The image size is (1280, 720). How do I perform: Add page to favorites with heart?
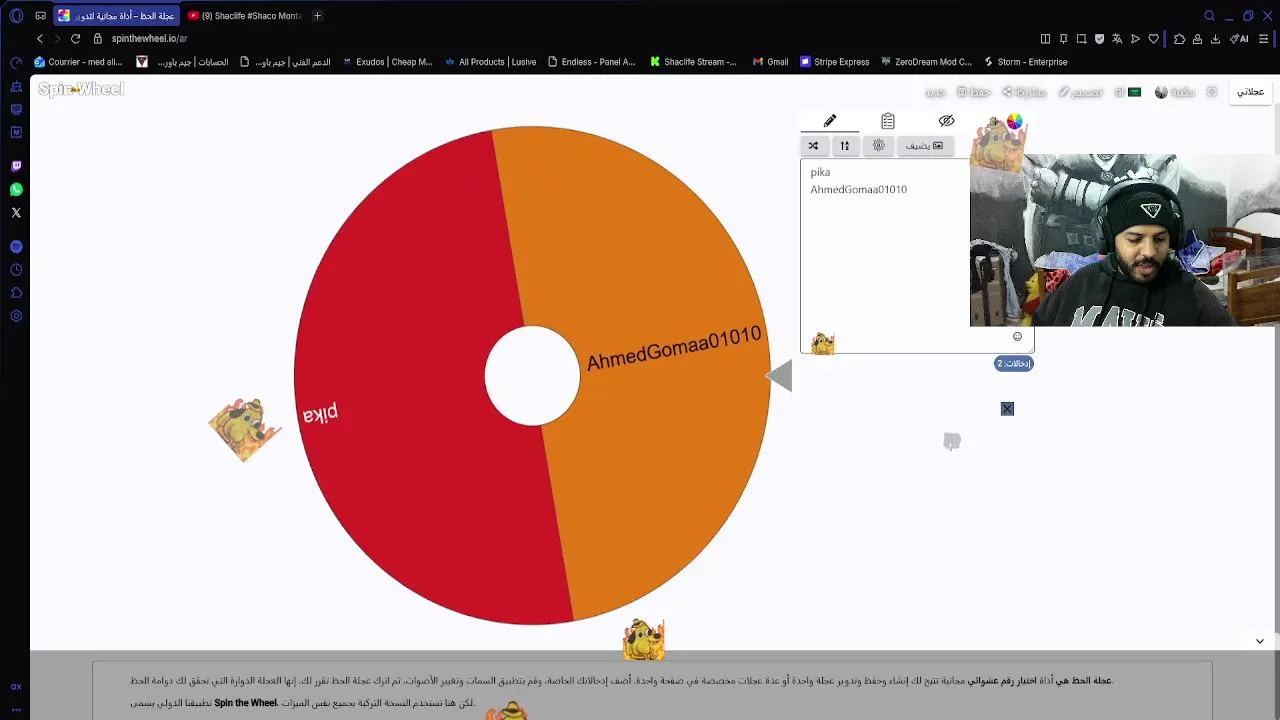tap(1153, 39)
